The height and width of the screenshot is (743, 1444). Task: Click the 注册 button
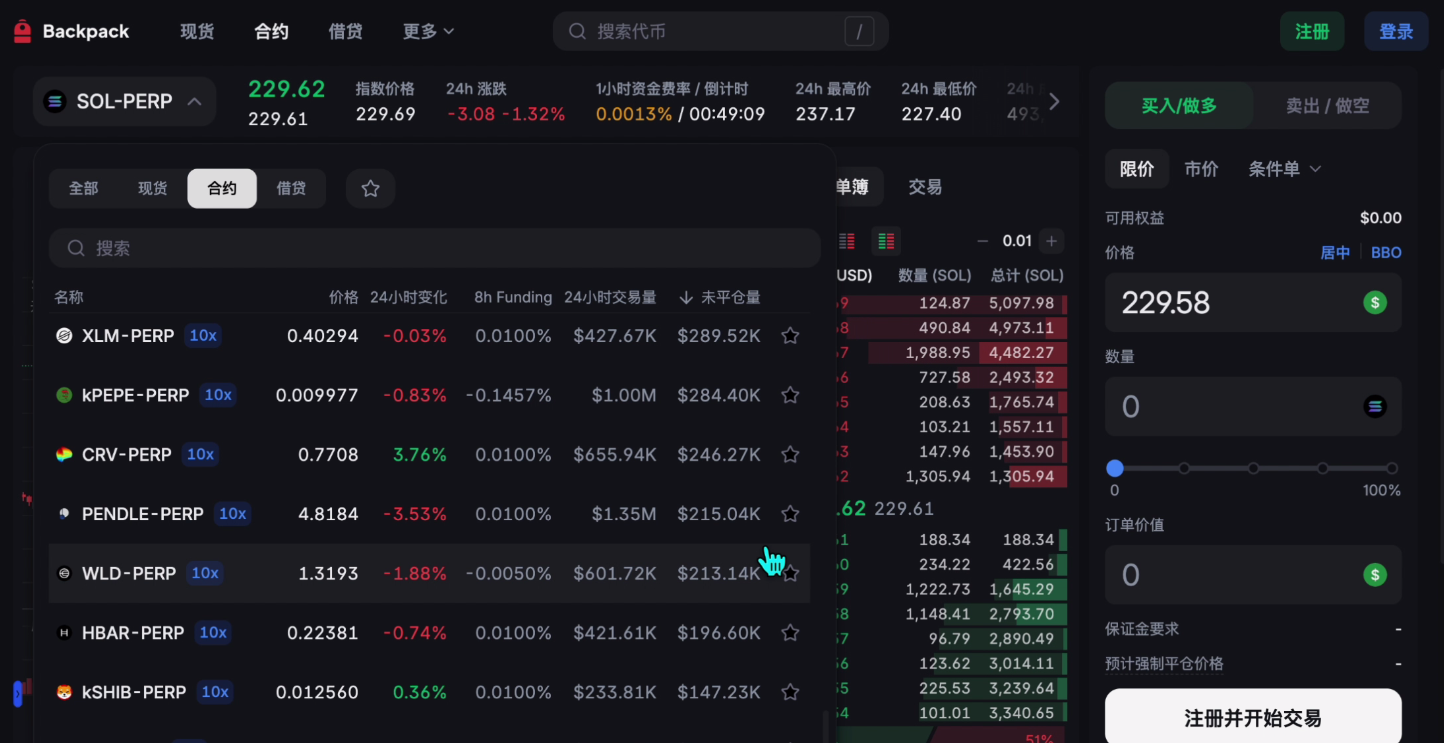tap(1311, 32)
